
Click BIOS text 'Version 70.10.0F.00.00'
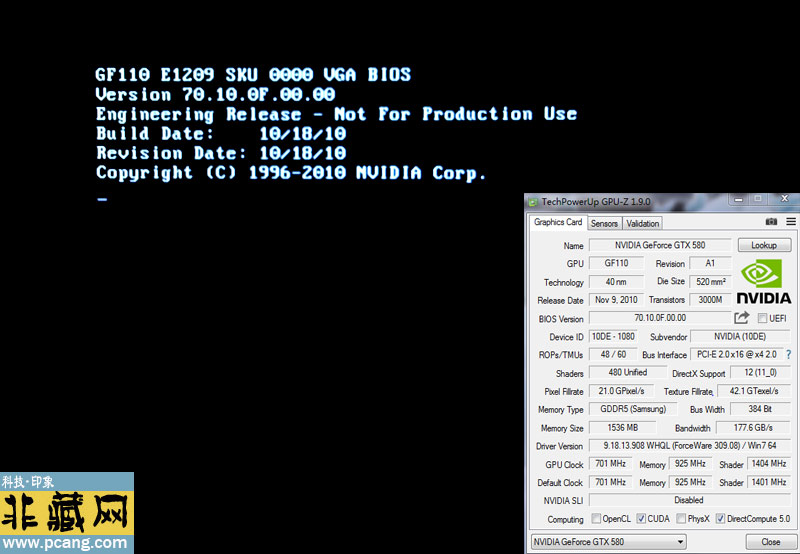click(x=215, y=94)
